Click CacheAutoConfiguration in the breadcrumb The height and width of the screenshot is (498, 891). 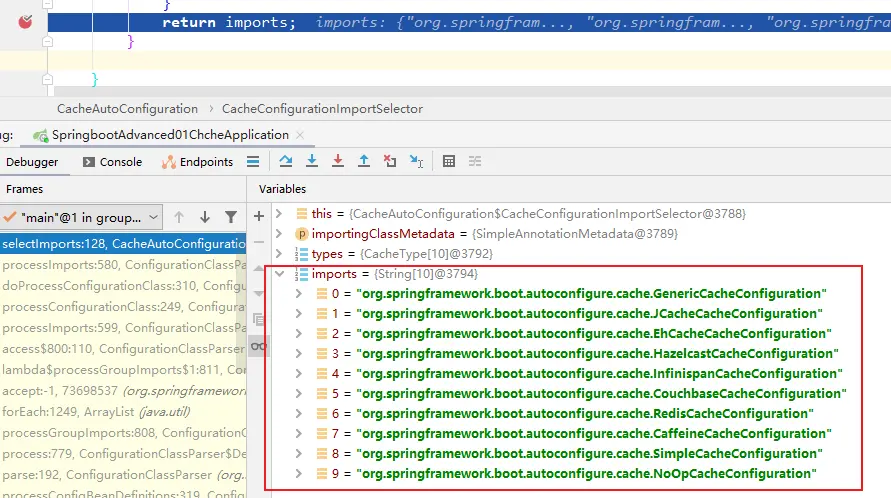[x=127, y=109]
